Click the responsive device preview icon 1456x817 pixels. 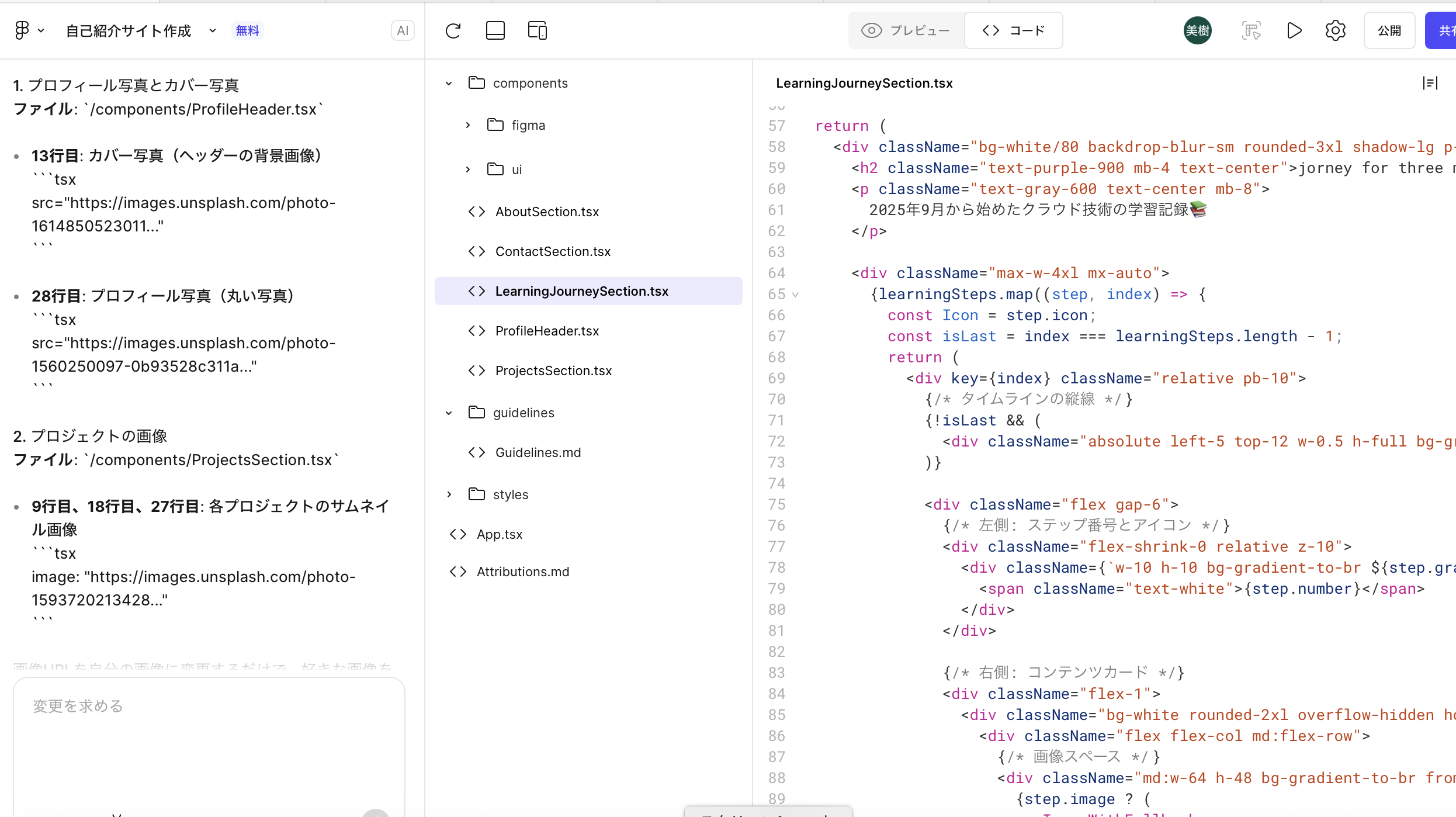tap(537, 30)
